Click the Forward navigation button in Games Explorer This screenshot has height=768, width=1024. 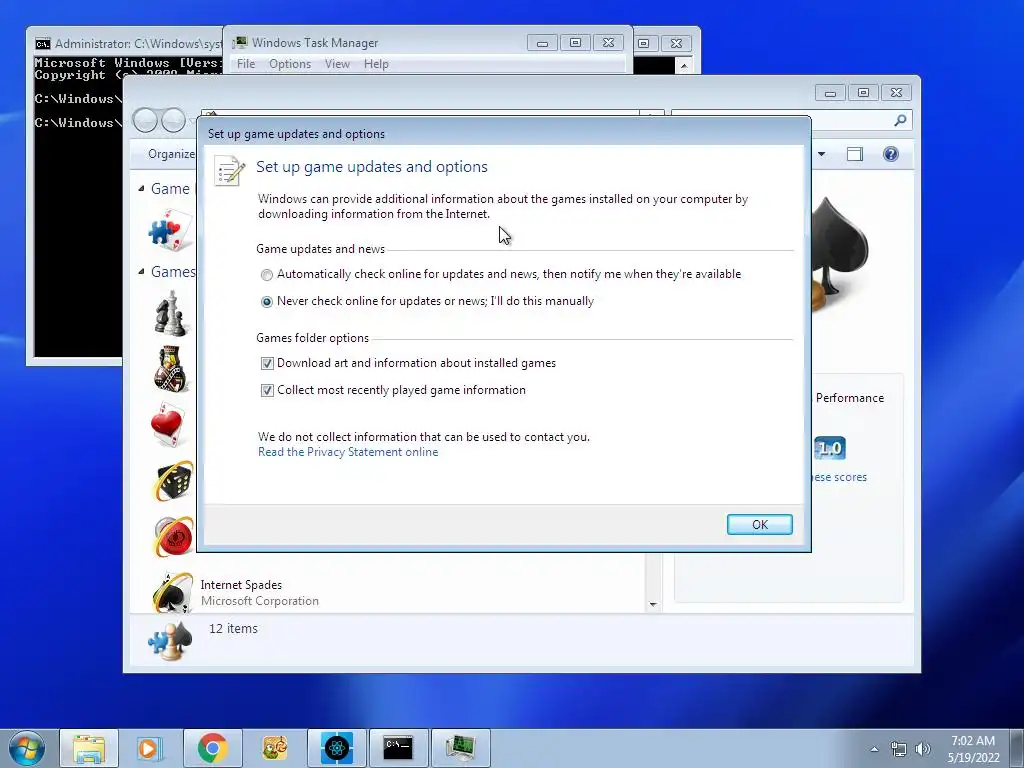(174, 120)
